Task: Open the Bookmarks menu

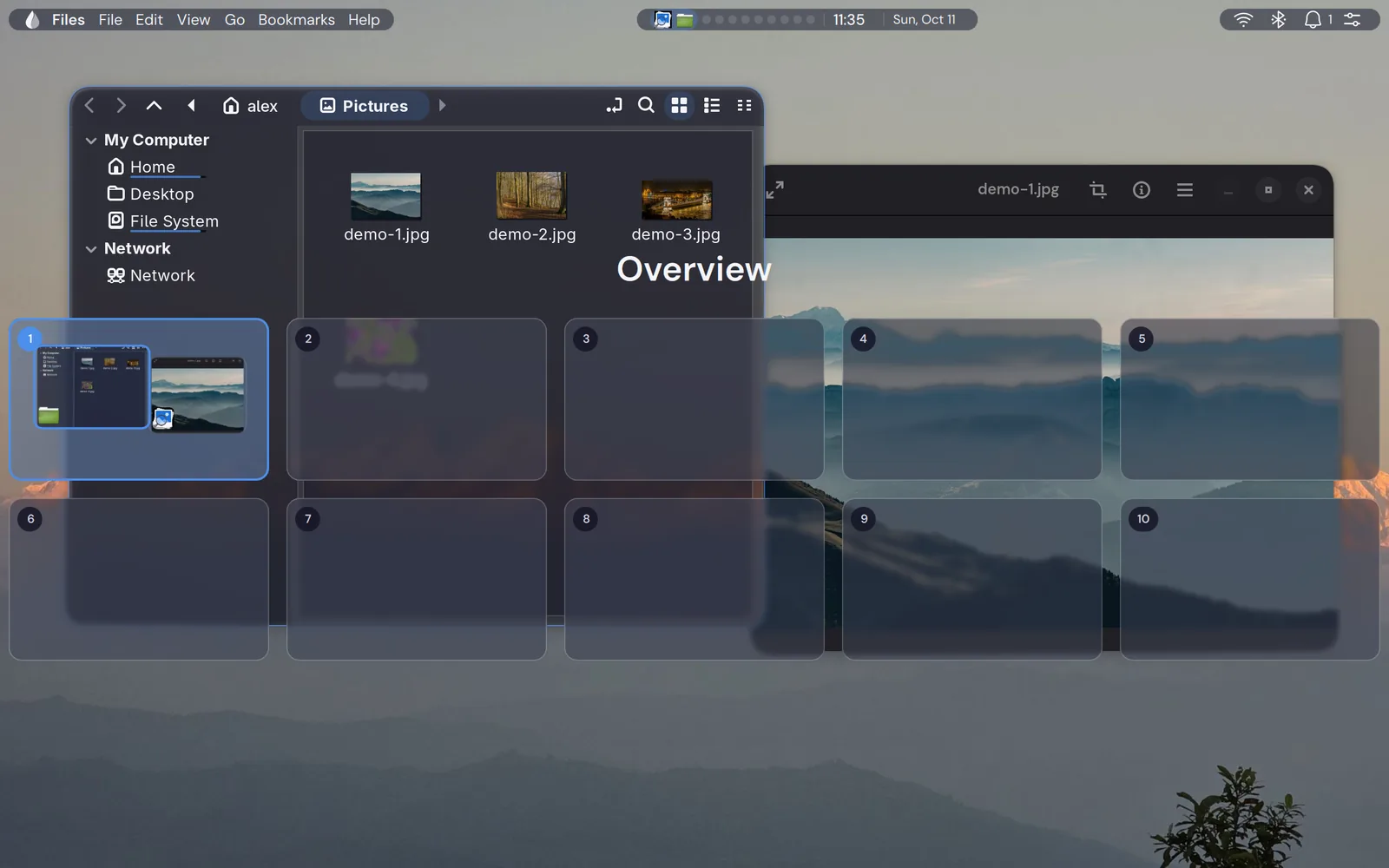Action: pyautogui.click(x=296, y=19)
